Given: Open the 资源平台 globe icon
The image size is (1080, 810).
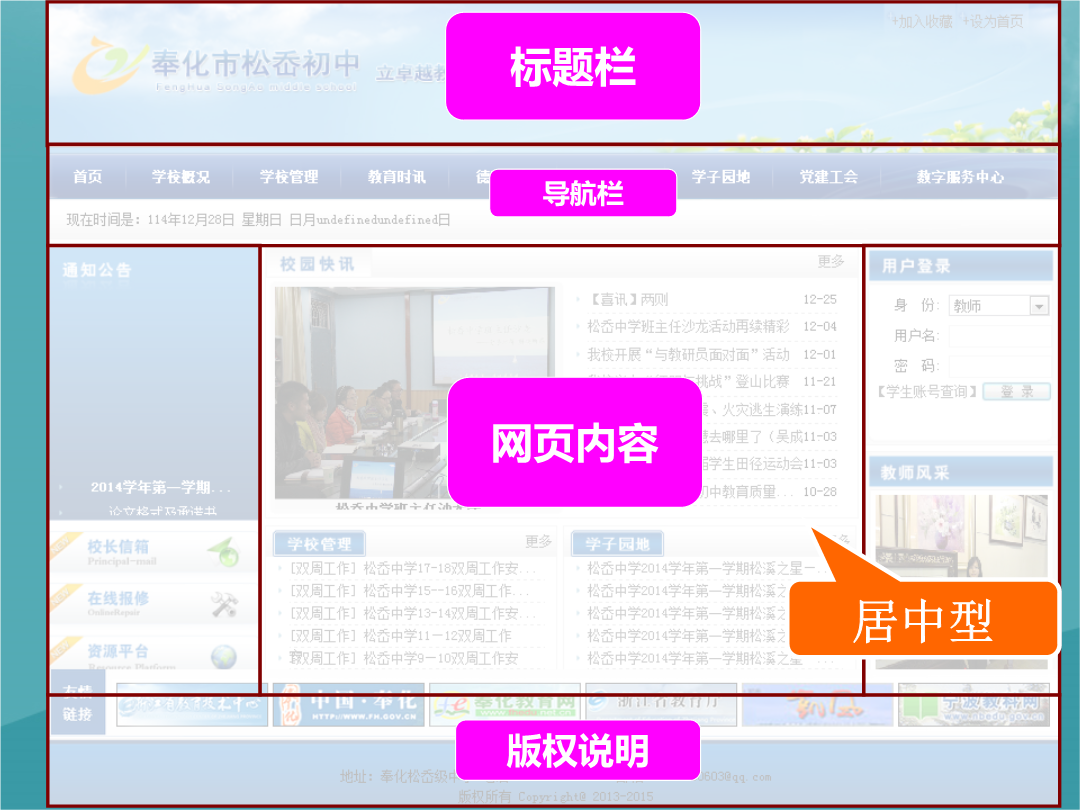Looking at the screenshot, I should click(x=224, y=656).
